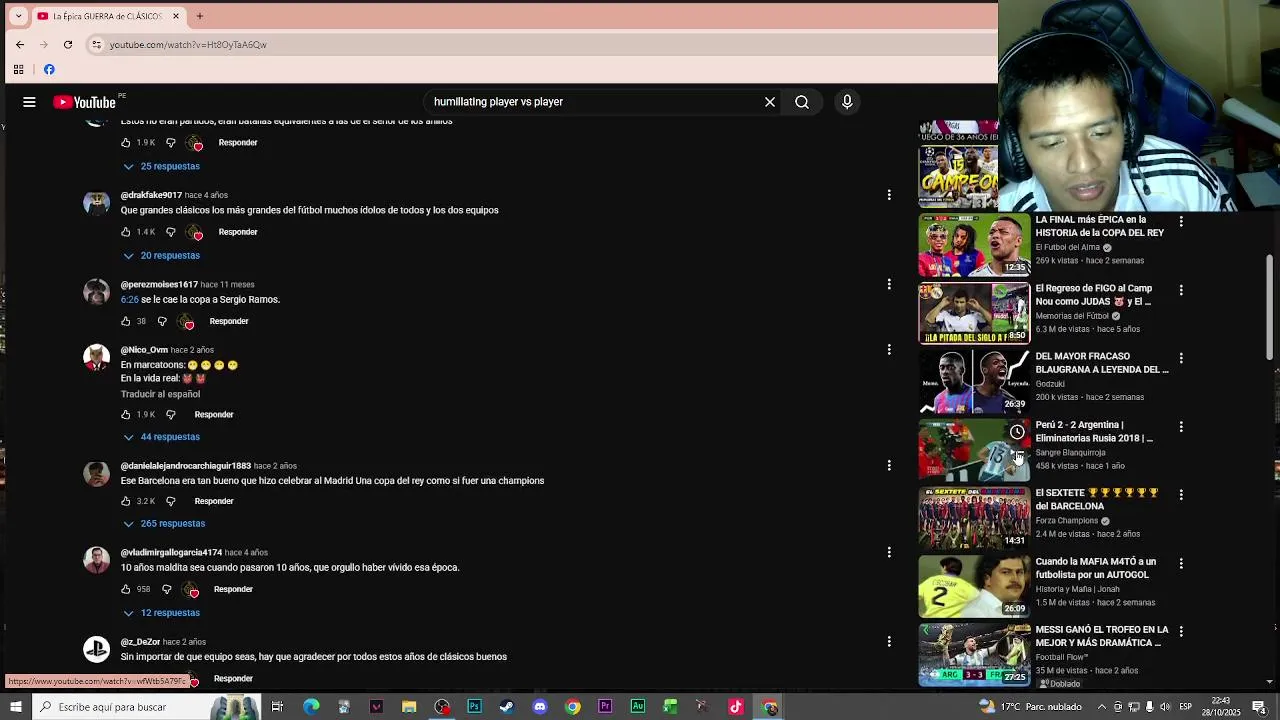The width and height of the screenshot is (1280, 720).
Task: Open @Nico_Ovm channel username link
Action: point(144,350)
